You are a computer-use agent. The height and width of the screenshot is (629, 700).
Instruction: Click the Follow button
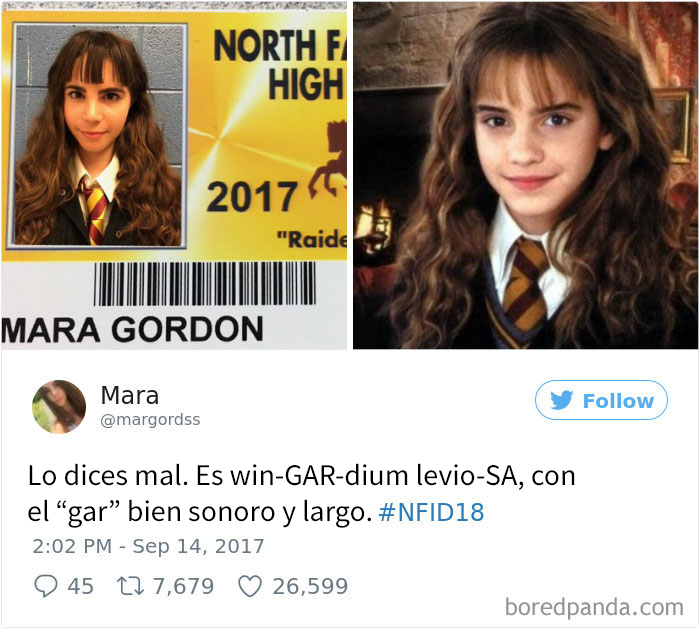(601, 400)
